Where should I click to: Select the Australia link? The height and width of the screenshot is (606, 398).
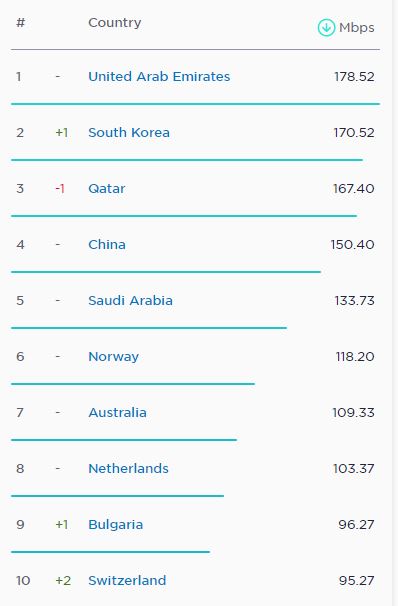(117, 413)
